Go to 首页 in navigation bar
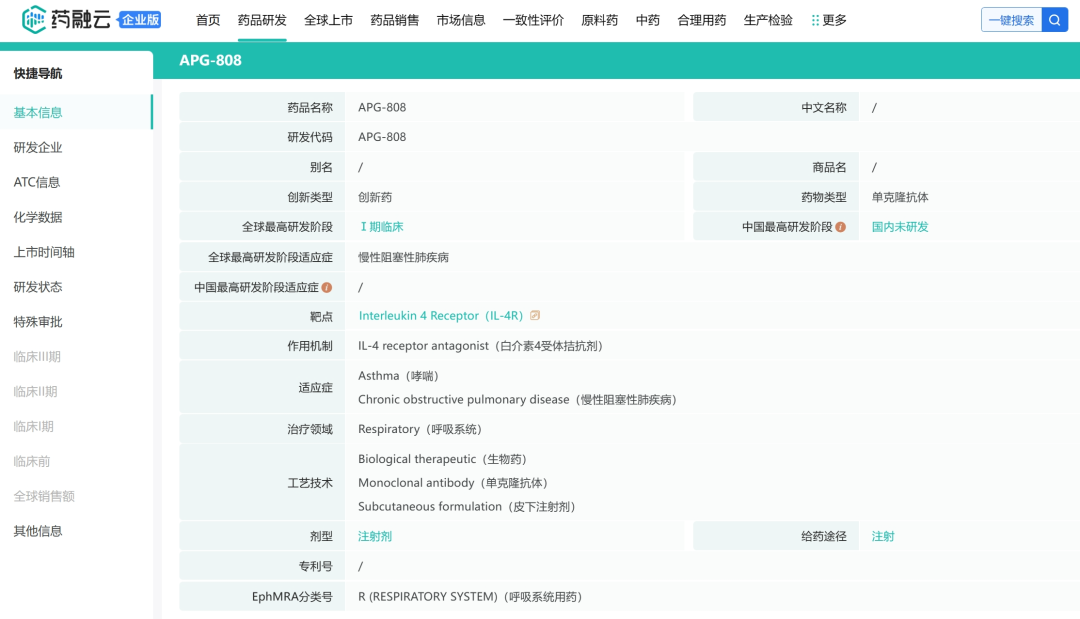This screenshot has height=619, width=1080. click(x=208, y=20)
